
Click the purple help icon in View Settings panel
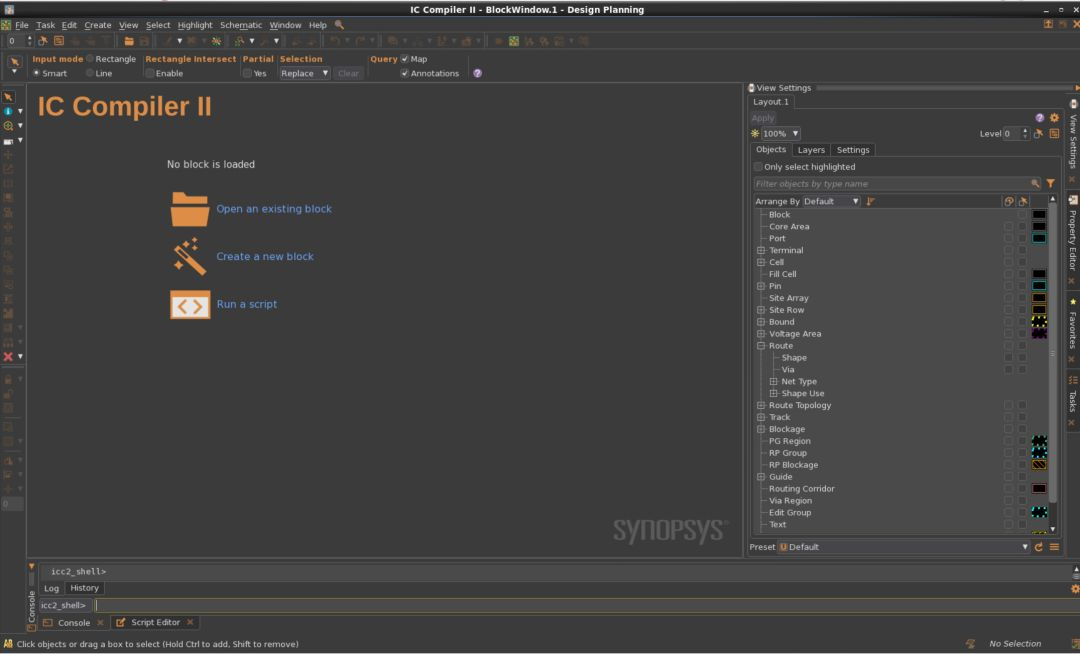point(1039,118)
